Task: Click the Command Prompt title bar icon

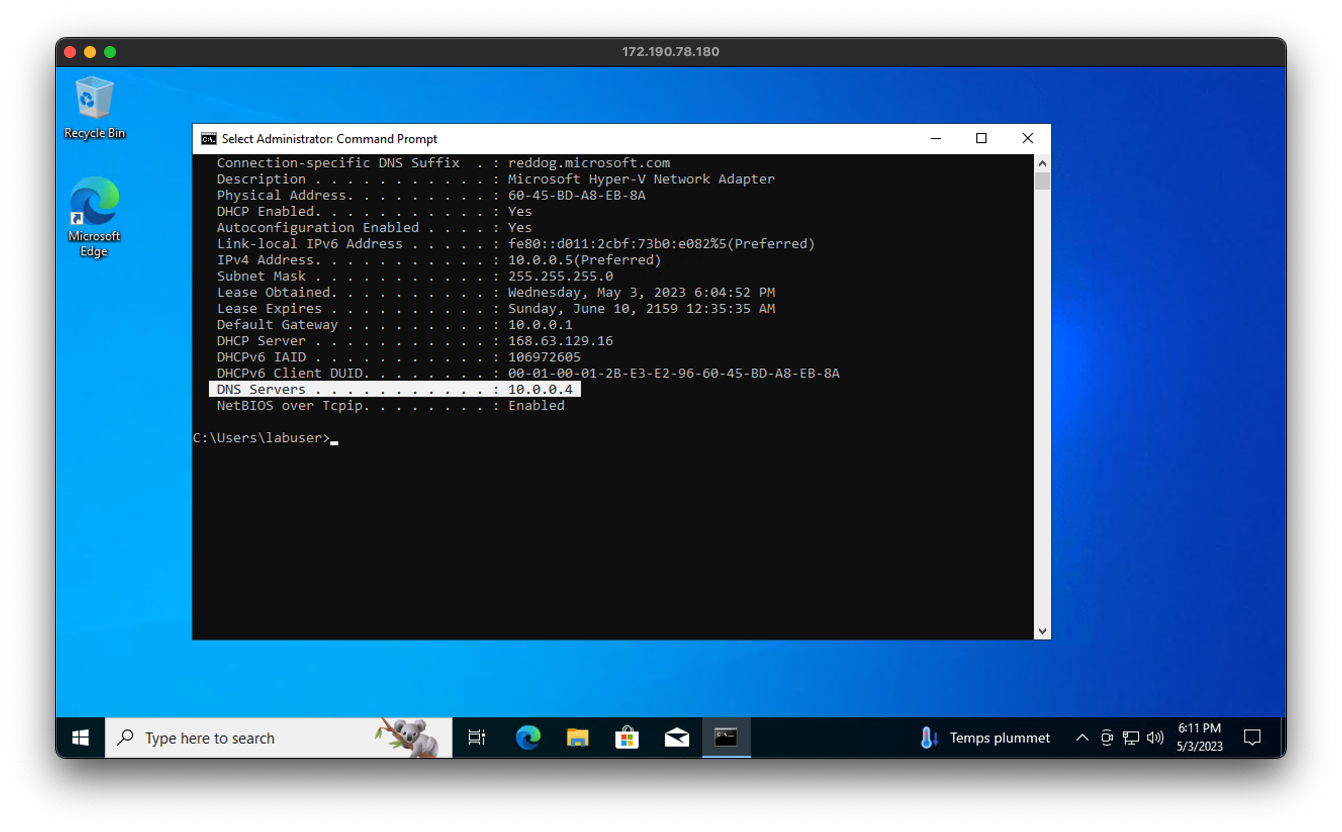Action: pyautogui.click(x=207, y=138)
